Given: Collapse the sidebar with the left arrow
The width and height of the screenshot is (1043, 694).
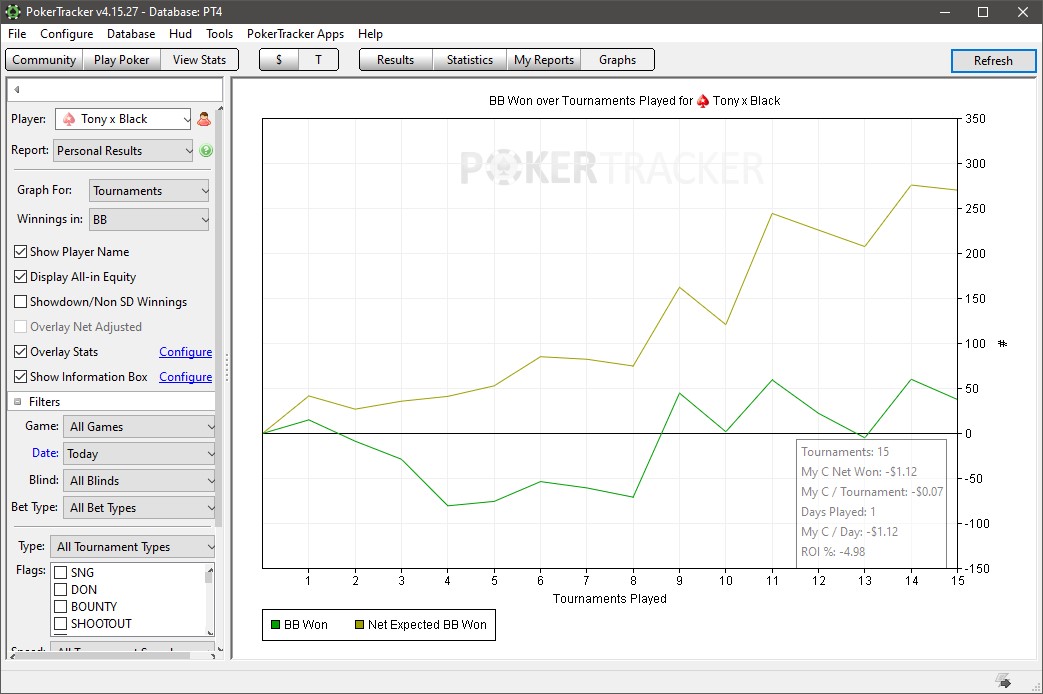Looking at the screenshot, I should [x=17, y=89].
